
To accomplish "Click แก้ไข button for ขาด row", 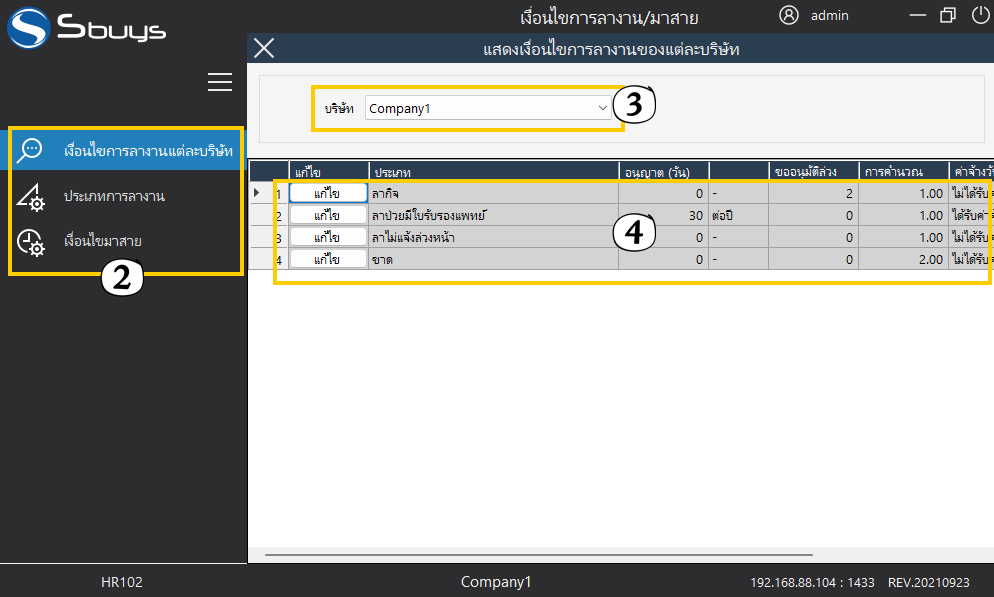I will coord(328,259).
